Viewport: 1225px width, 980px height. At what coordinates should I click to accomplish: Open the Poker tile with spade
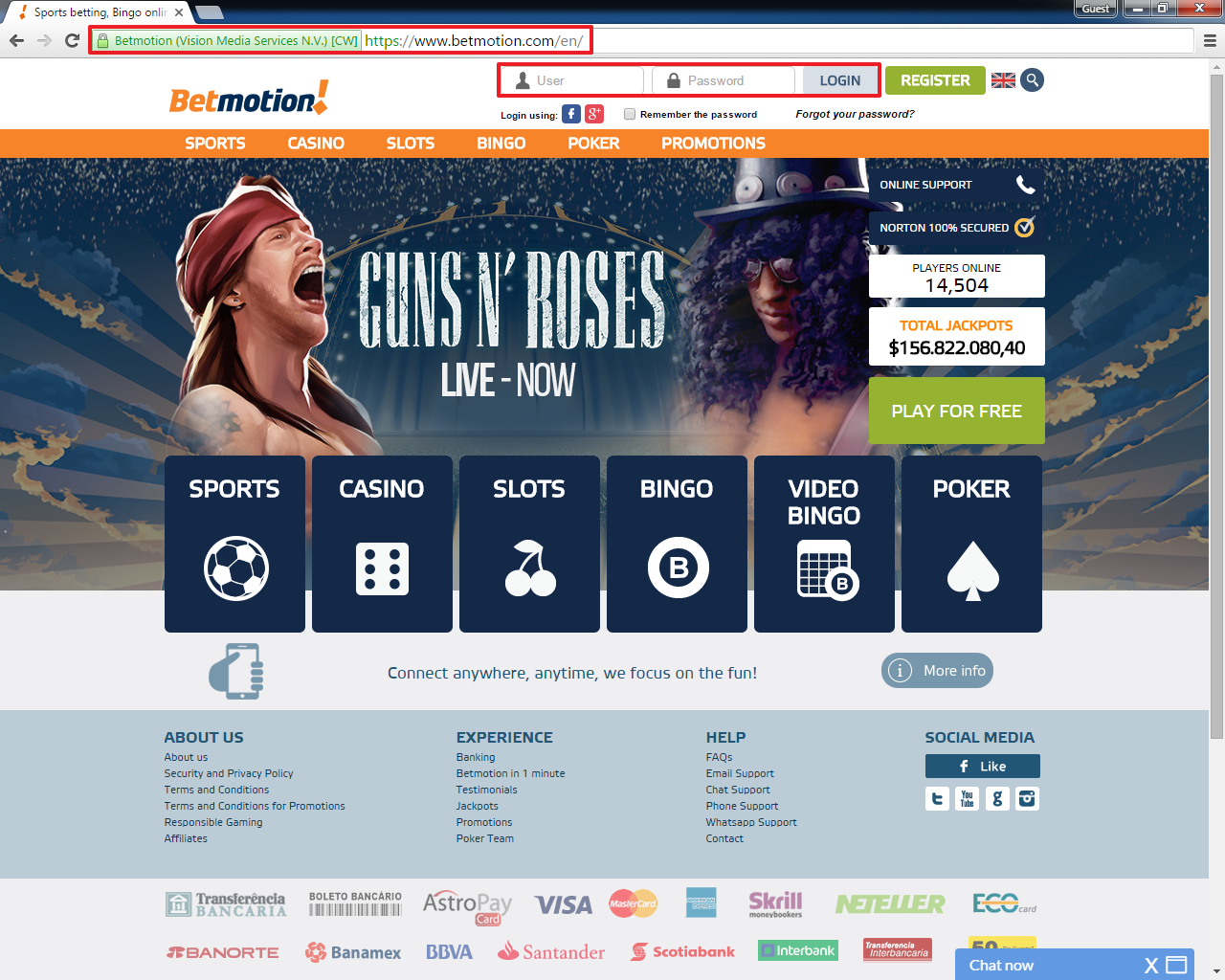[x=971, y=544]
